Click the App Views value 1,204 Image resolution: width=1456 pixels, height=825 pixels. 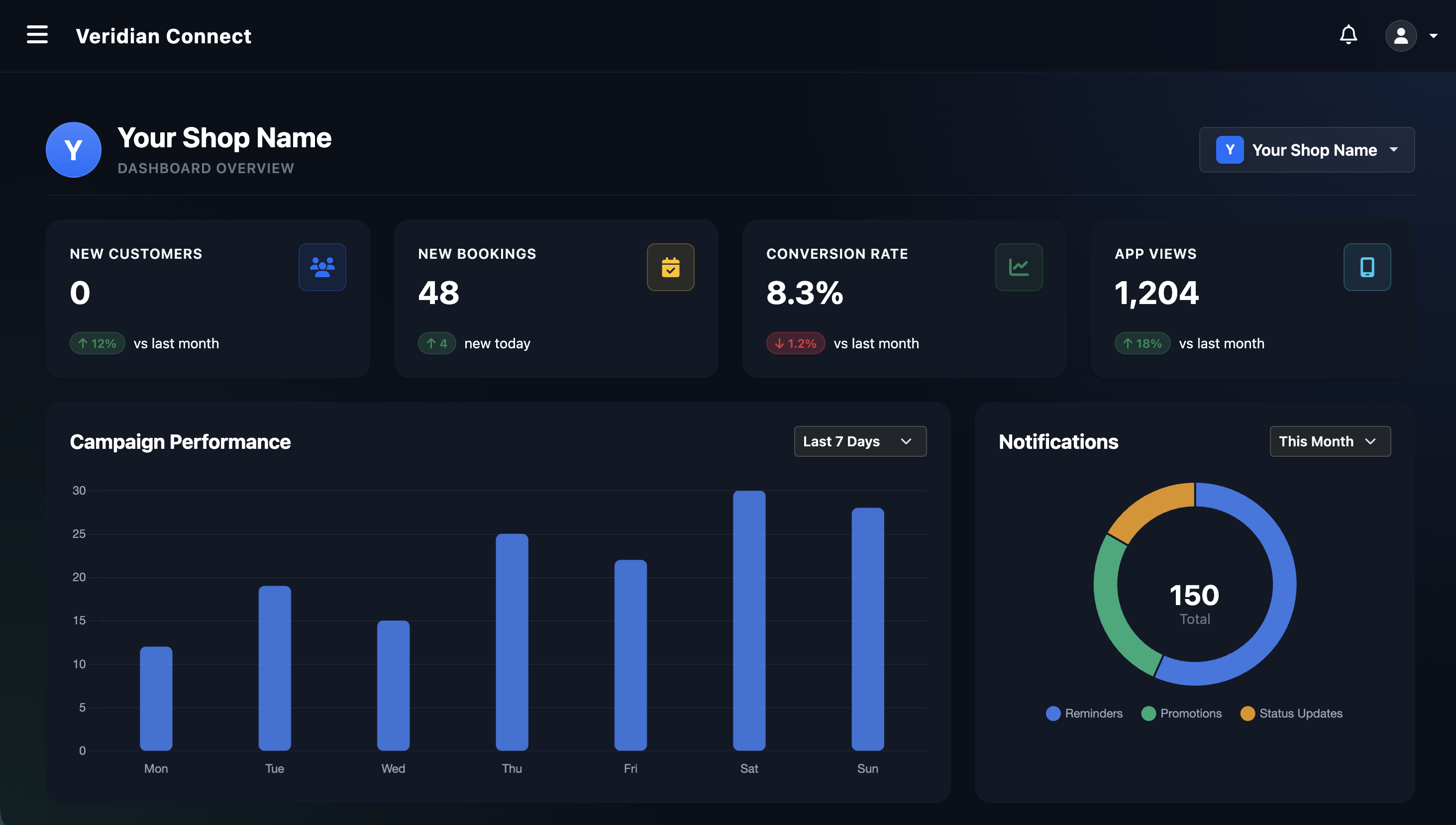pyautogui.click(x=1156, y=293)
